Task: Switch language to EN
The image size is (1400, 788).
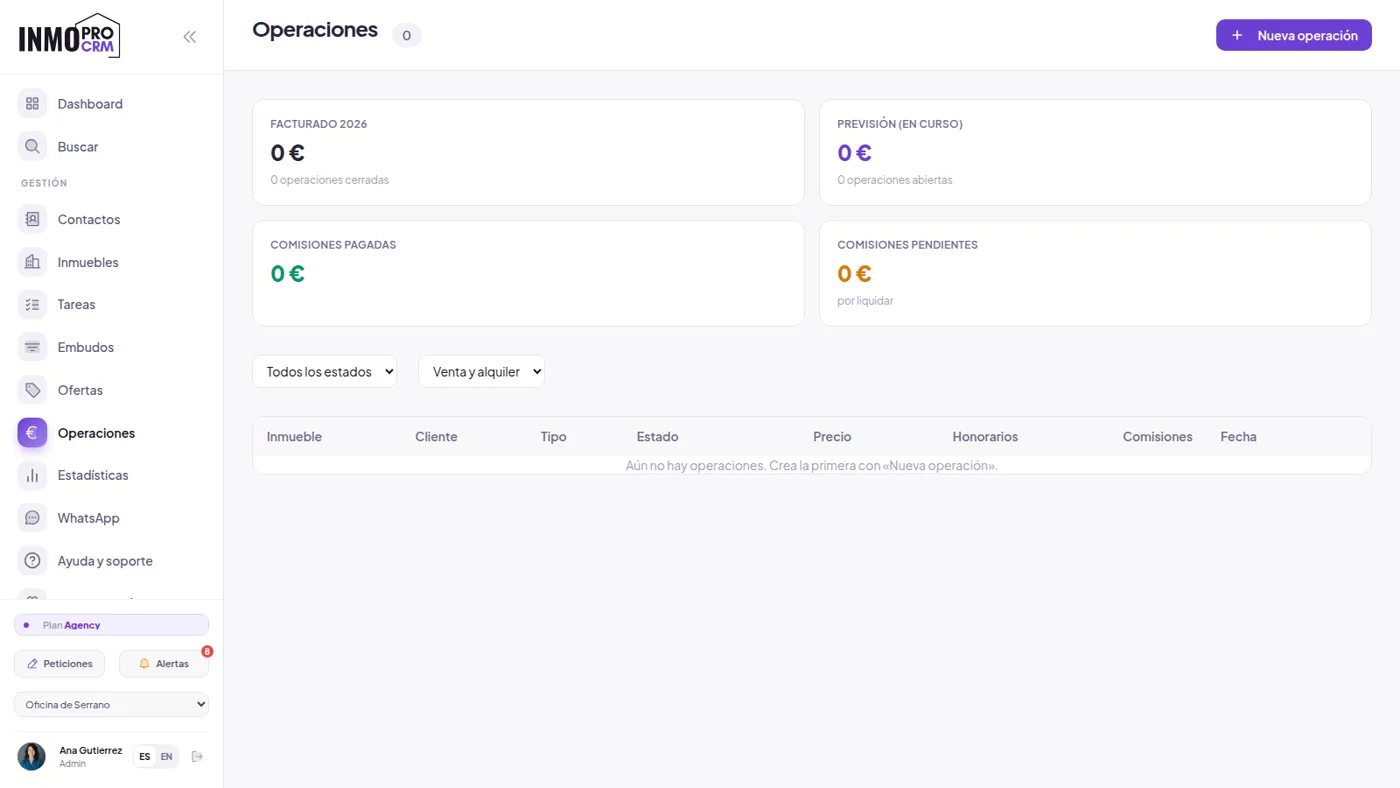Action: [x=167, y=756]
